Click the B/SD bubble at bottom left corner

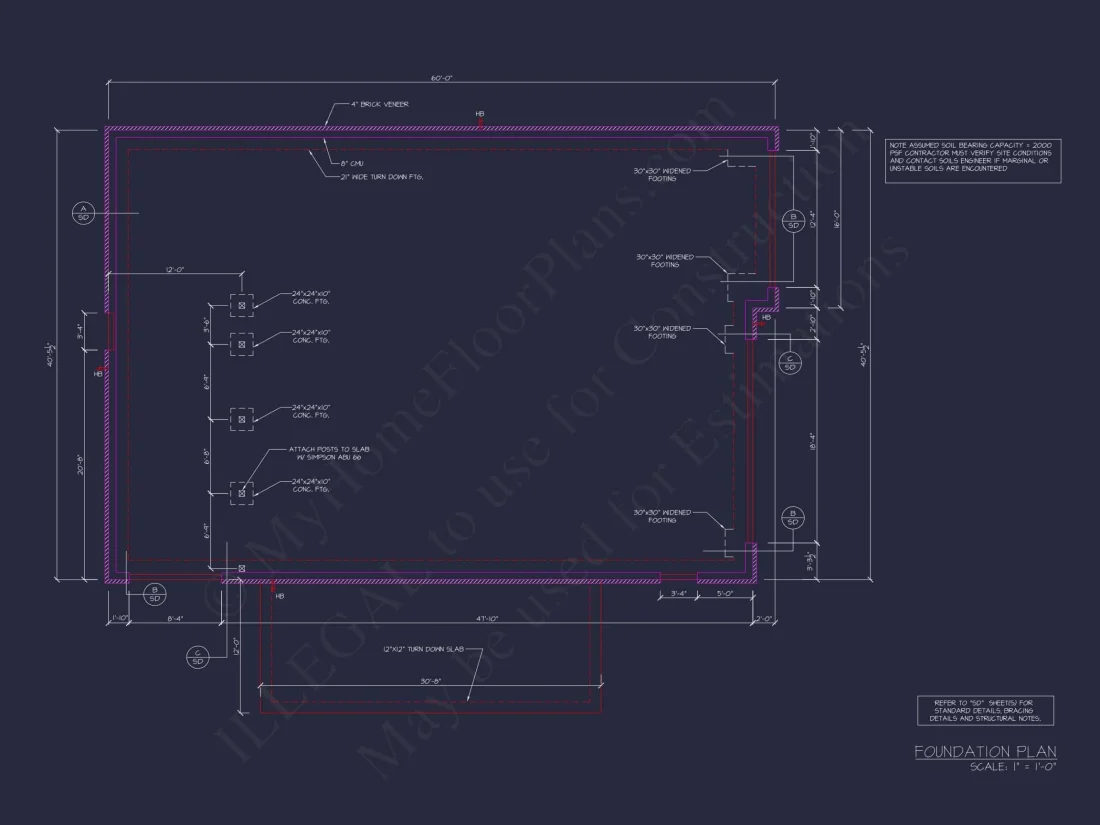coord(153,595)
